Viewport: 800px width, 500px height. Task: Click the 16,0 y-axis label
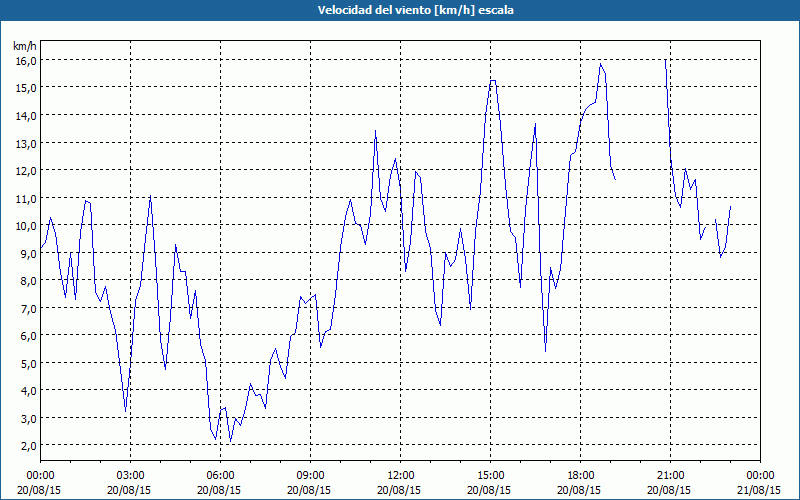click(x=26, y=61)
